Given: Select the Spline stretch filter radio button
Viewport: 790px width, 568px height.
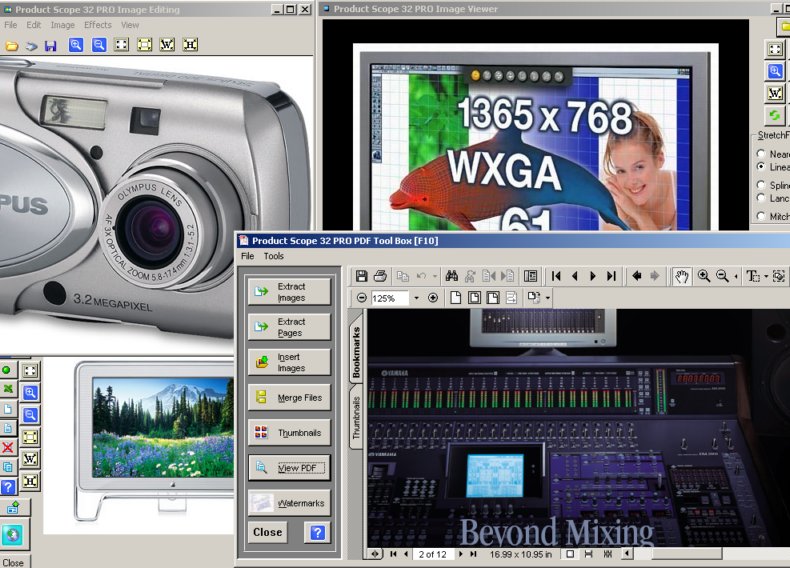Looking at the screenshot, I should pos(761,185).
